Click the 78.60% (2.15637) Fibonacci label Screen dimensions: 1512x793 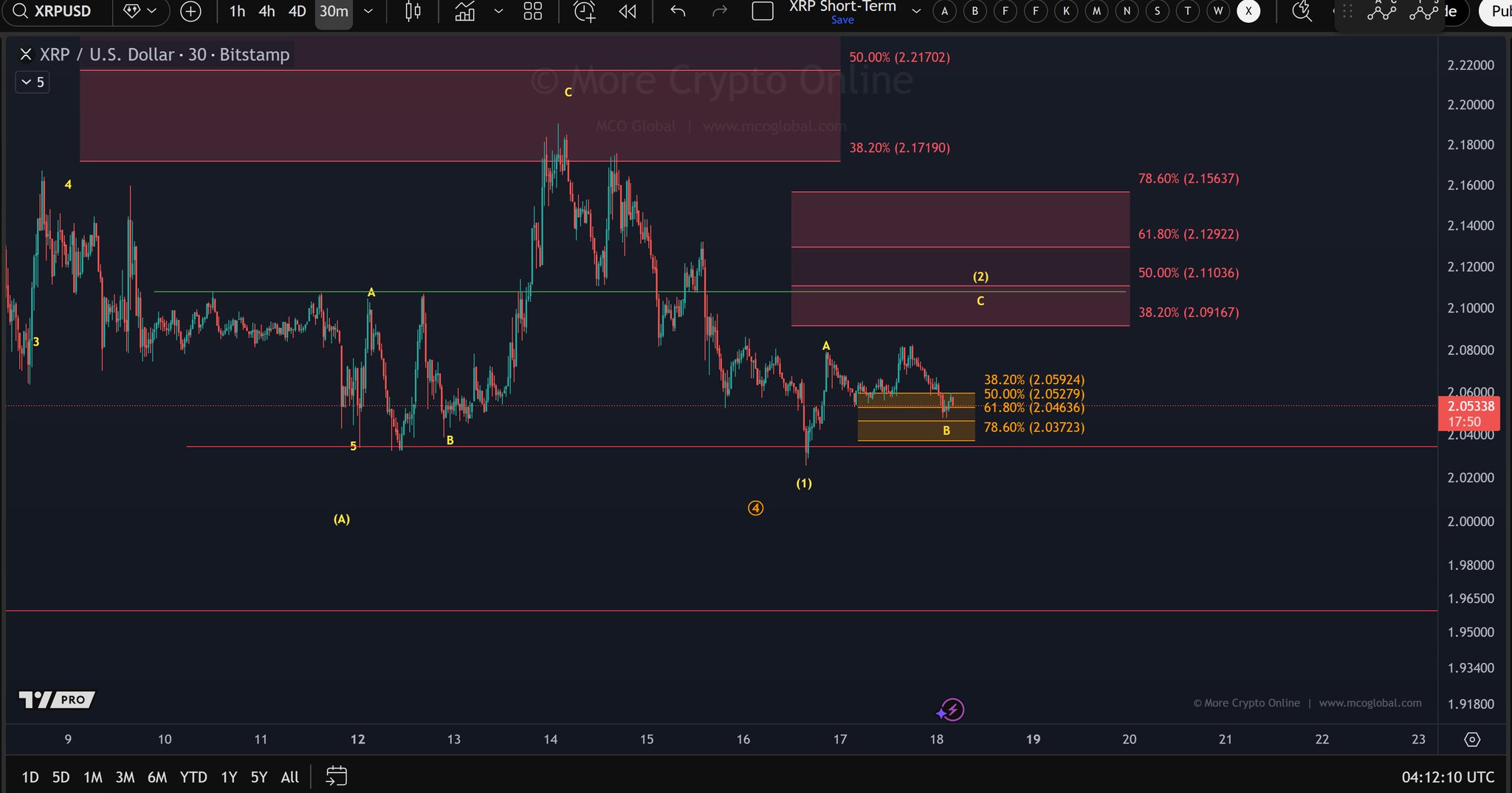click(1189, 179)
